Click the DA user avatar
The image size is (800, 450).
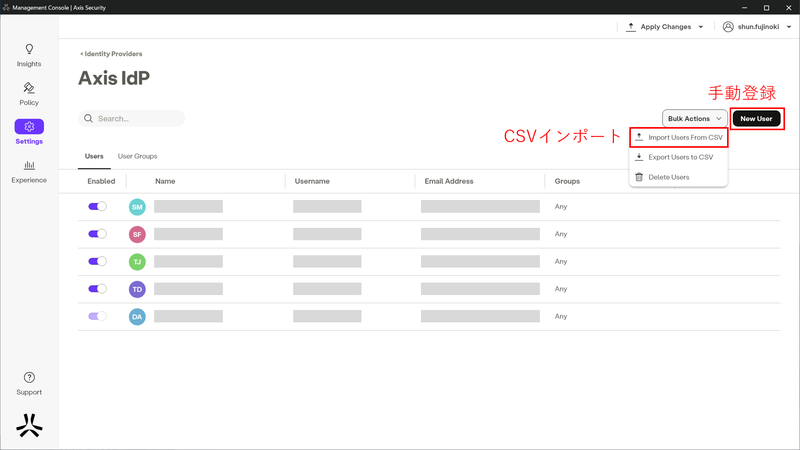tap(137, 317)
